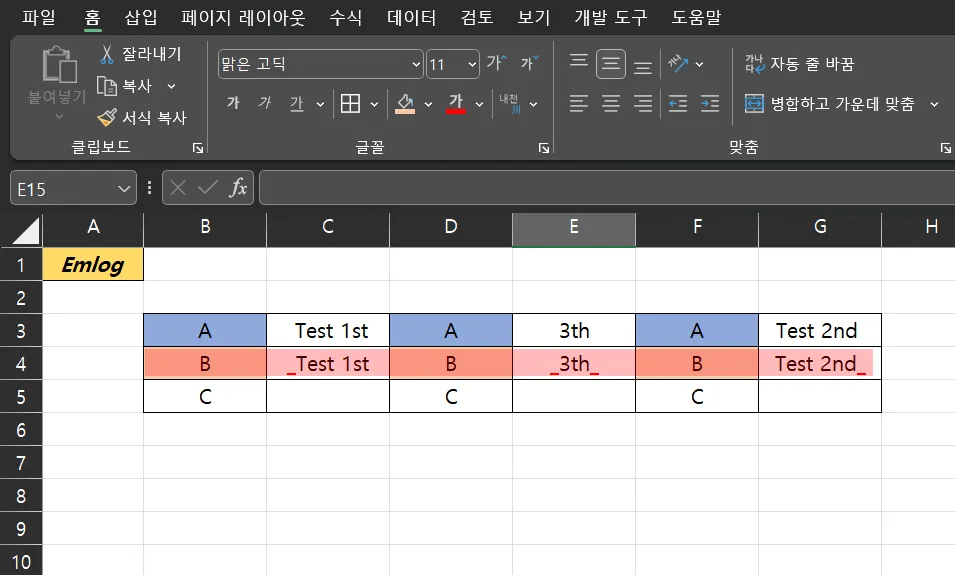Screen dimensions: 955x575
Task: Apply the fill color bucket
Action: 405,104
